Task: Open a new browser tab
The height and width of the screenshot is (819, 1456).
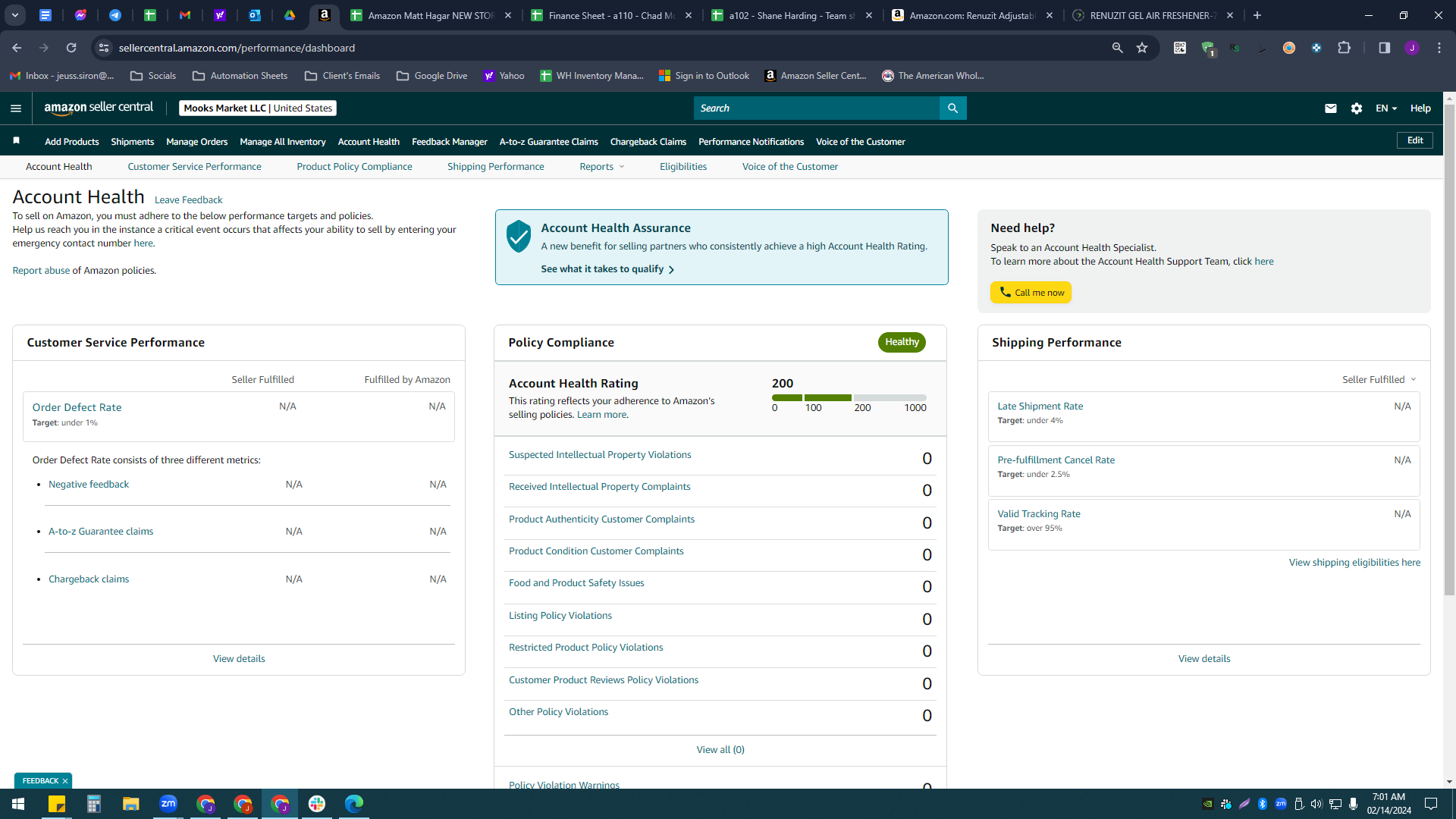Action: pos(1257,15)
